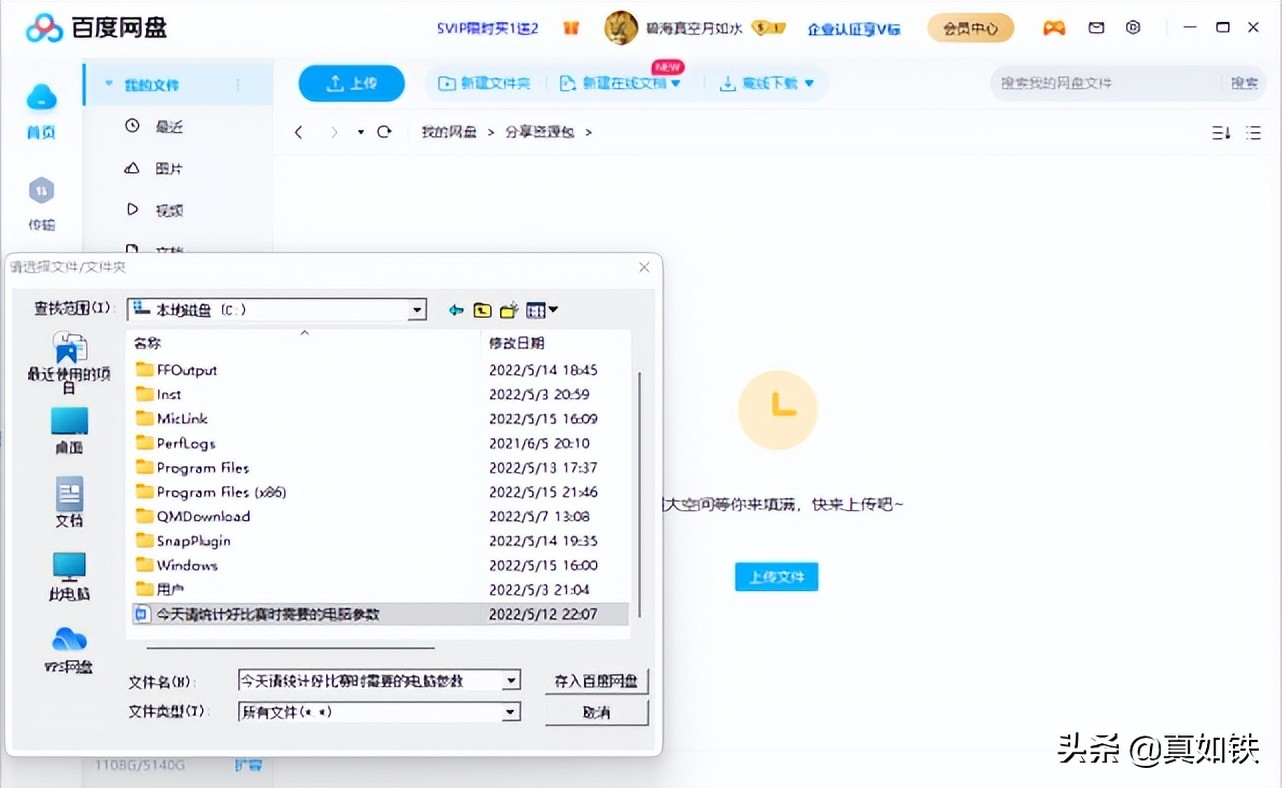Open the 查找范围 drive dropdown
Screen dimensions: 1282x788
417,310
